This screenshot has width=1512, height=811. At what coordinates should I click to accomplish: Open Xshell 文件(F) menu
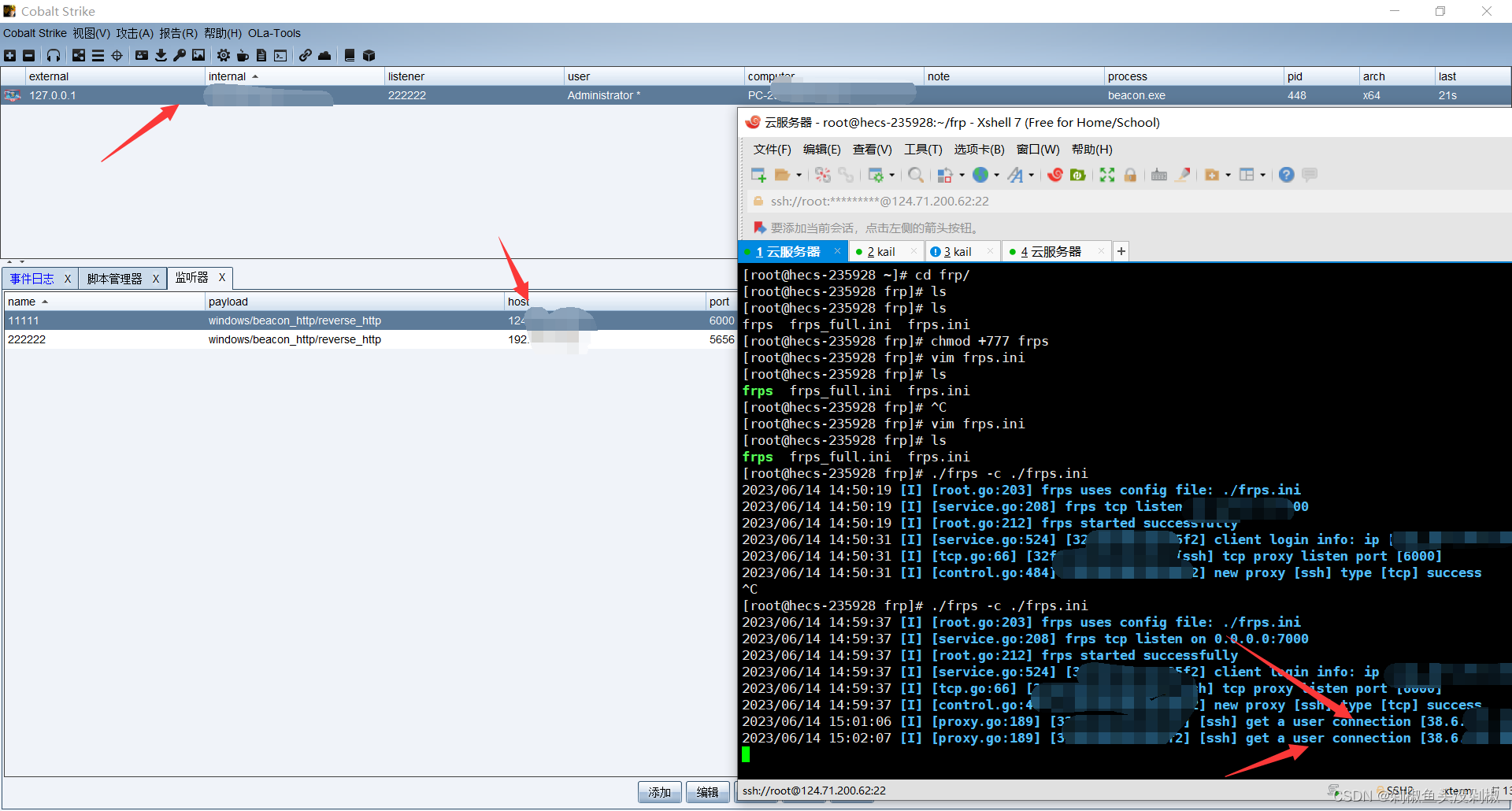coord(772,150)
